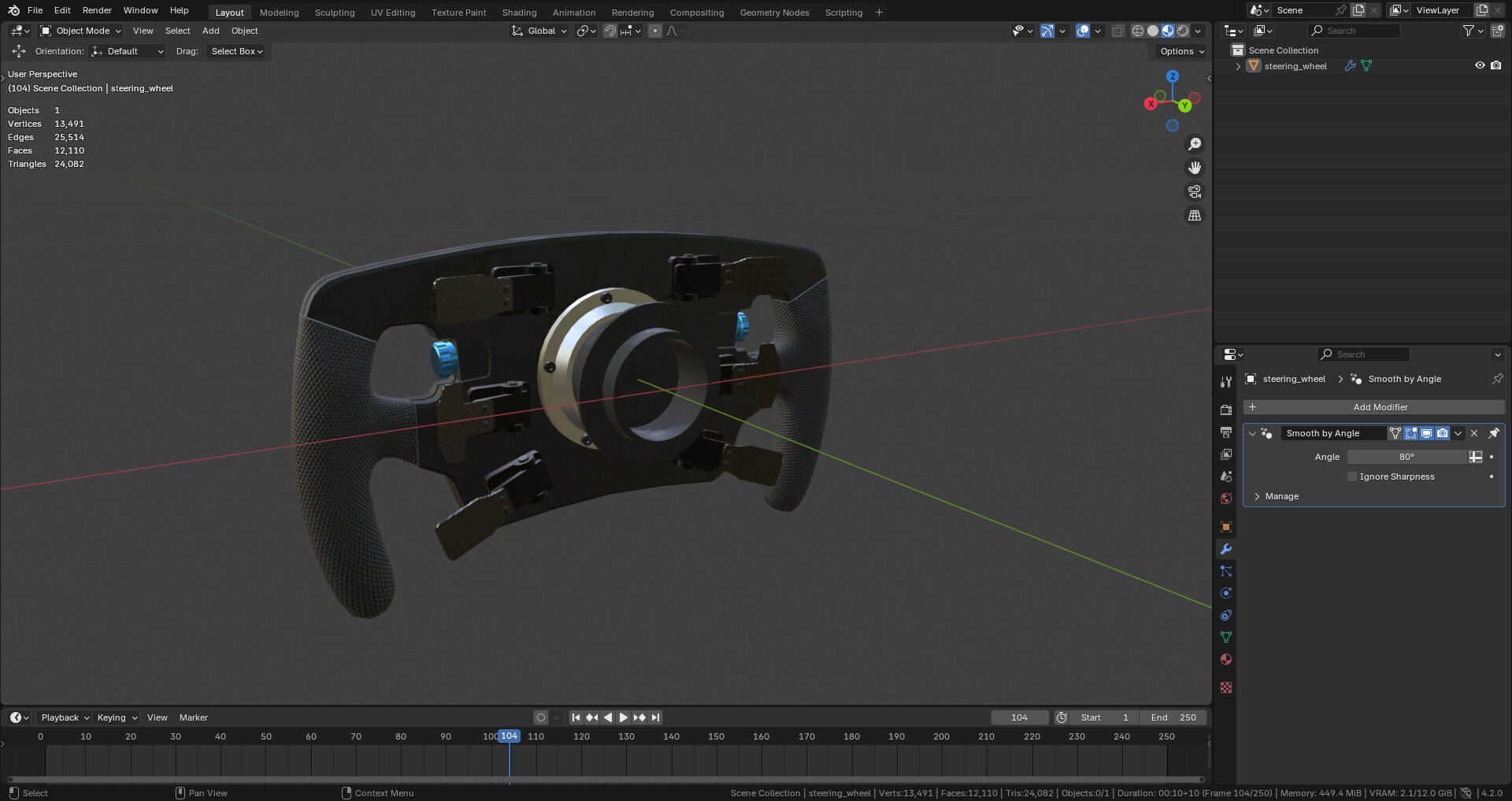The image size is (1512, 801).
Task: Open the viewport Options dropdown
Action: pos(1181,51)
